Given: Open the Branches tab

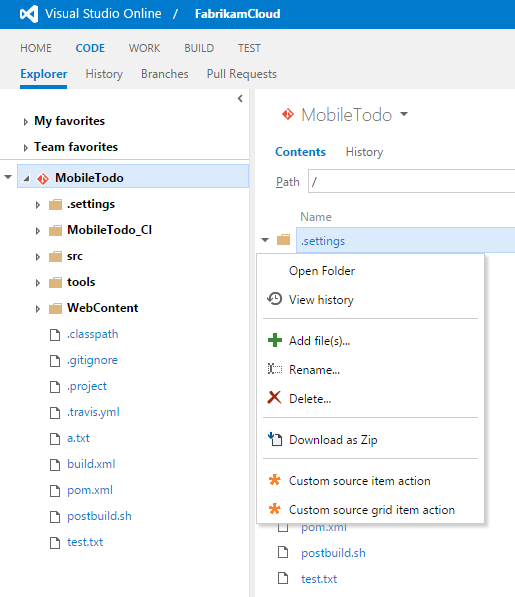Looking at the screenshot, I should click(x=165, y=74).
